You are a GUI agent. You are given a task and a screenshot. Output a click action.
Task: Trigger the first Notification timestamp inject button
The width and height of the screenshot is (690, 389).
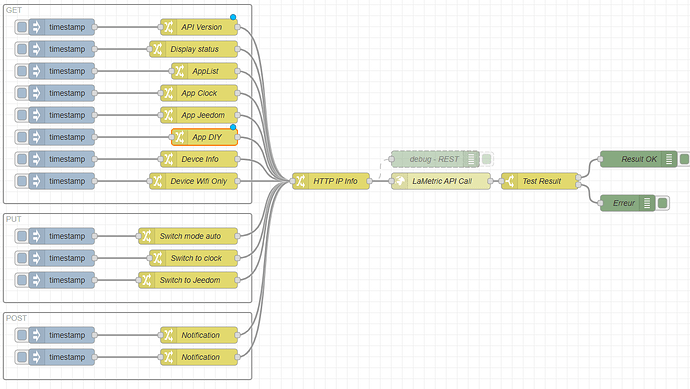(22, 335)
